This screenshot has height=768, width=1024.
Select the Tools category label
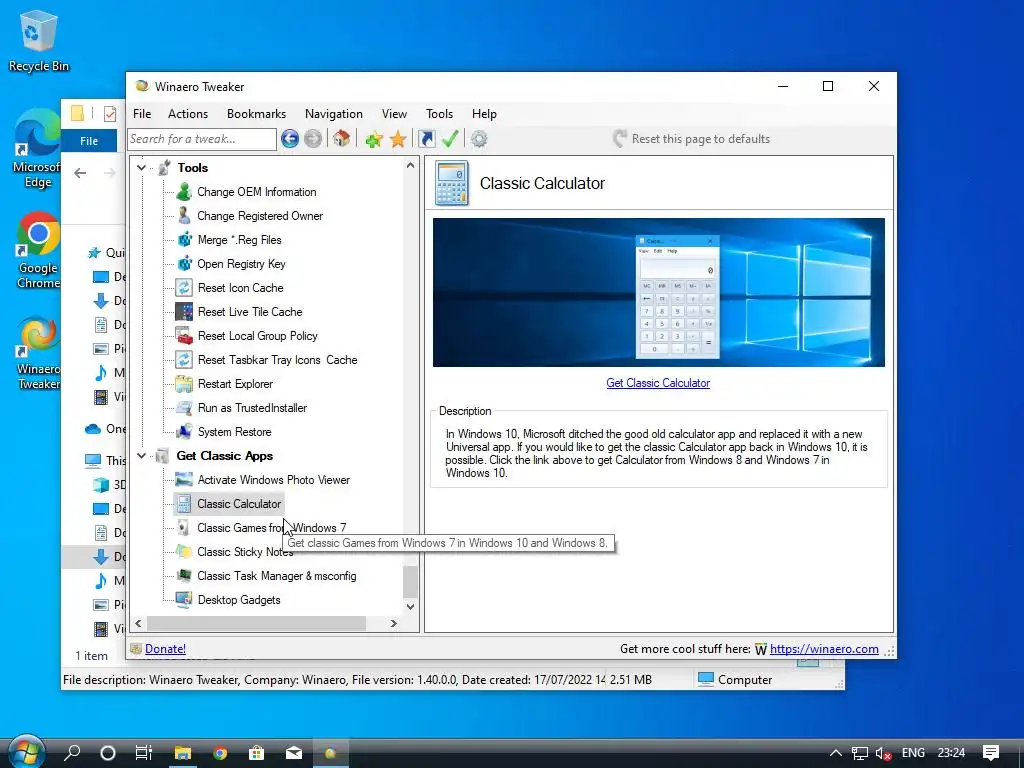193,168
